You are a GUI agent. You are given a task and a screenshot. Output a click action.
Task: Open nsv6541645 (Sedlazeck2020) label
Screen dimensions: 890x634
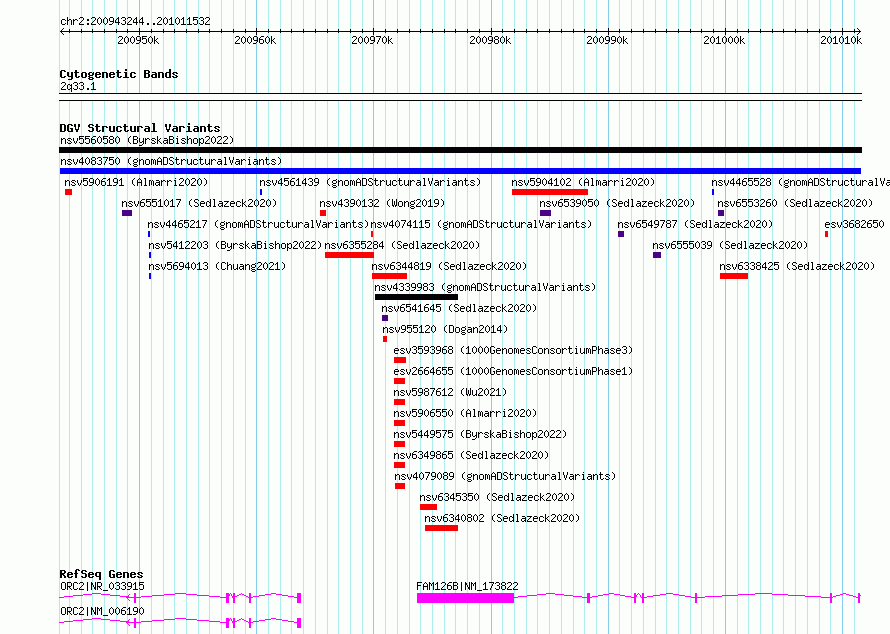pyautogui.click(x=459, y=308)
